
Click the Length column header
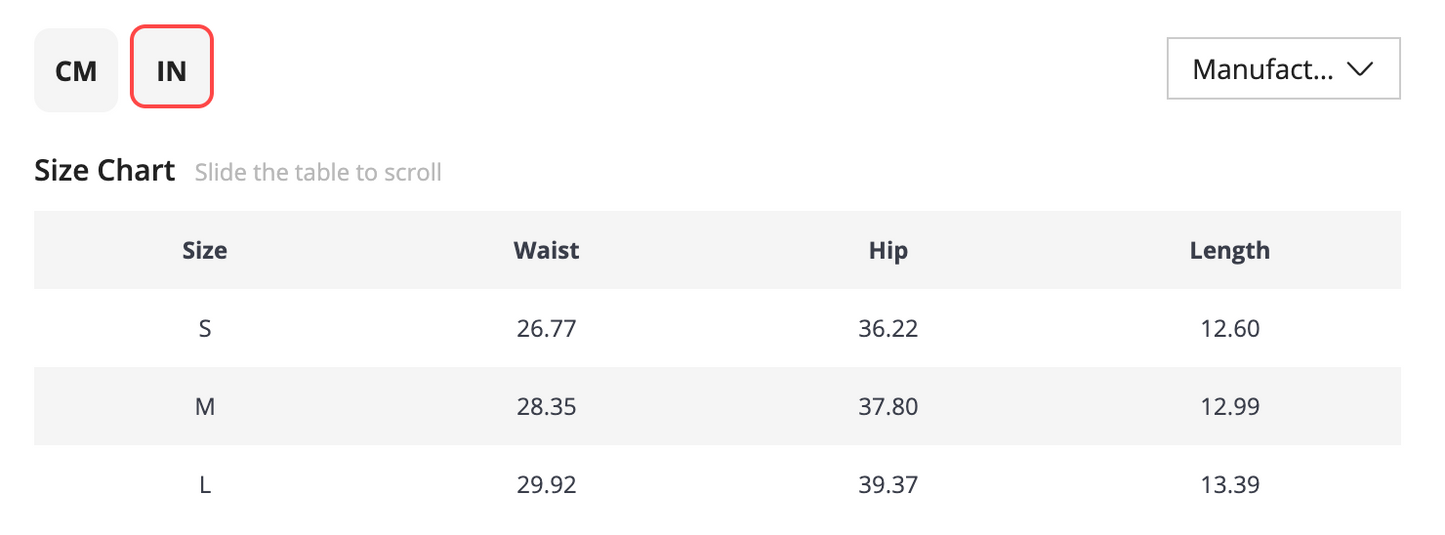(x=1230, y=250)
